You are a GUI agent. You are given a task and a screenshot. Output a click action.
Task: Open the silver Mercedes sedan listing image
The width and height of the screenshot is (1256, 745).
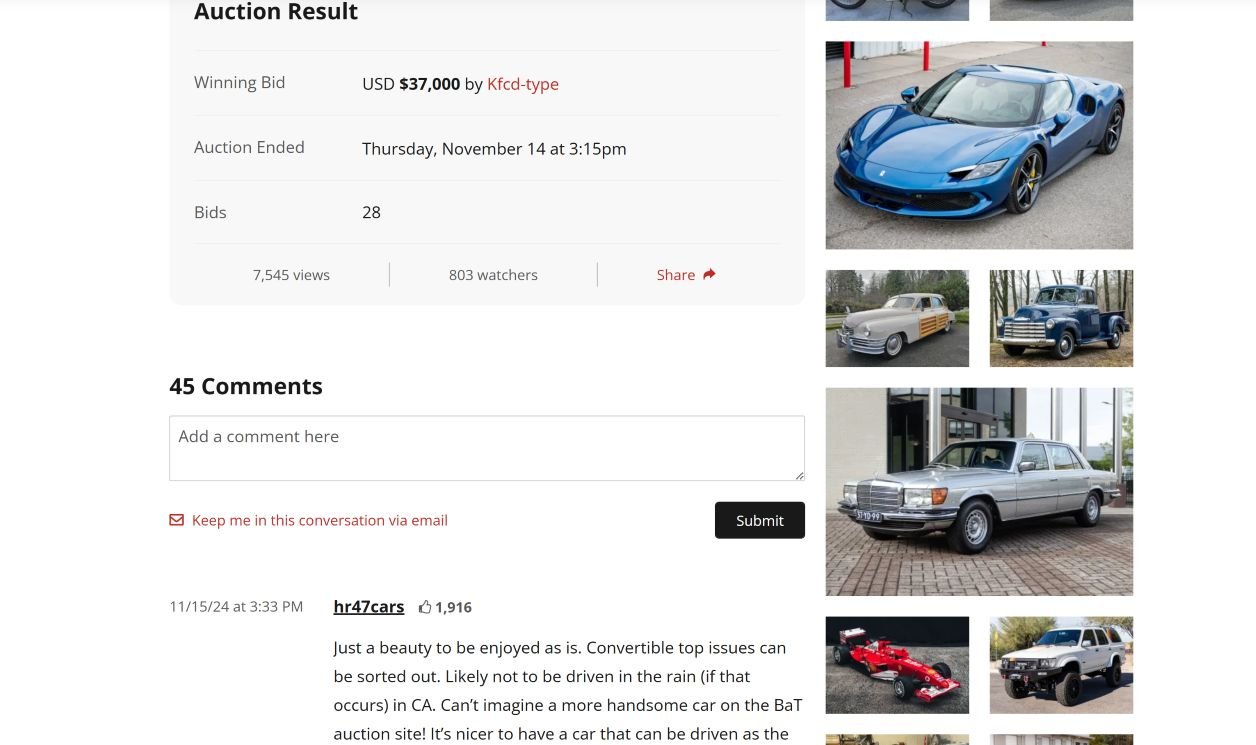[x=979, y=492]
